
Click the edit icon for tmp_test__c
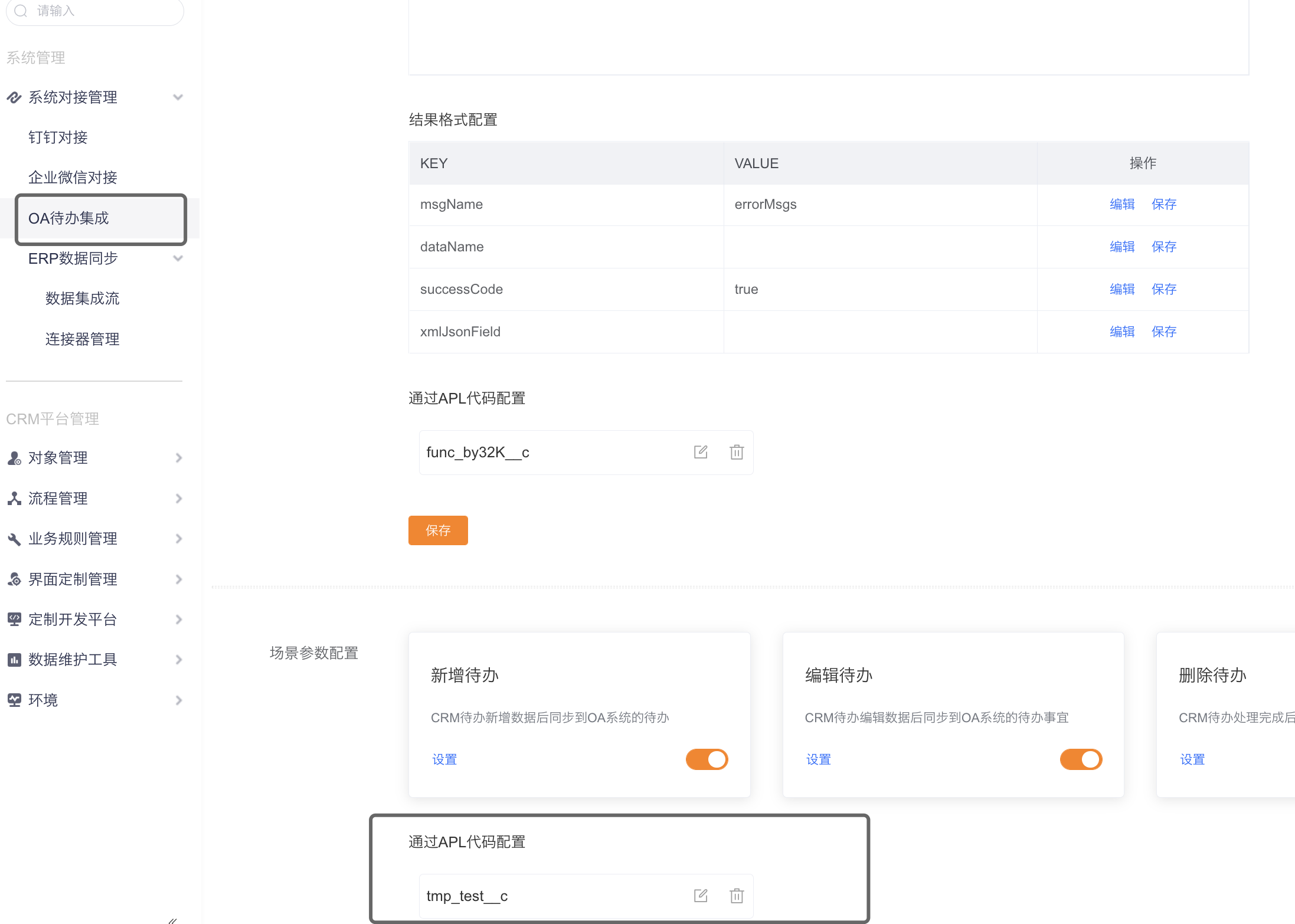[701, 896]
